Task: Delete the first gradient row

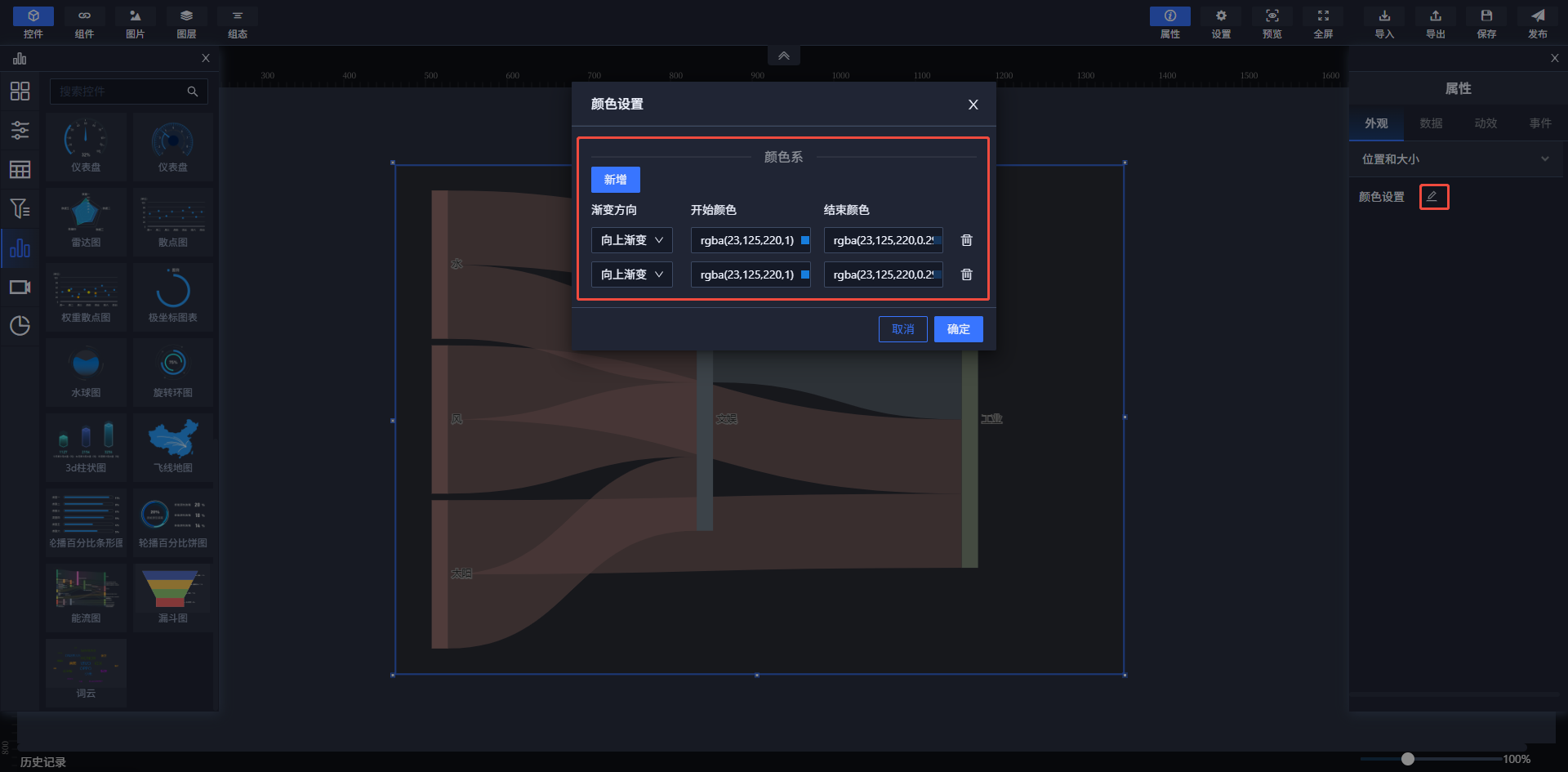Action: coord(966,240)
